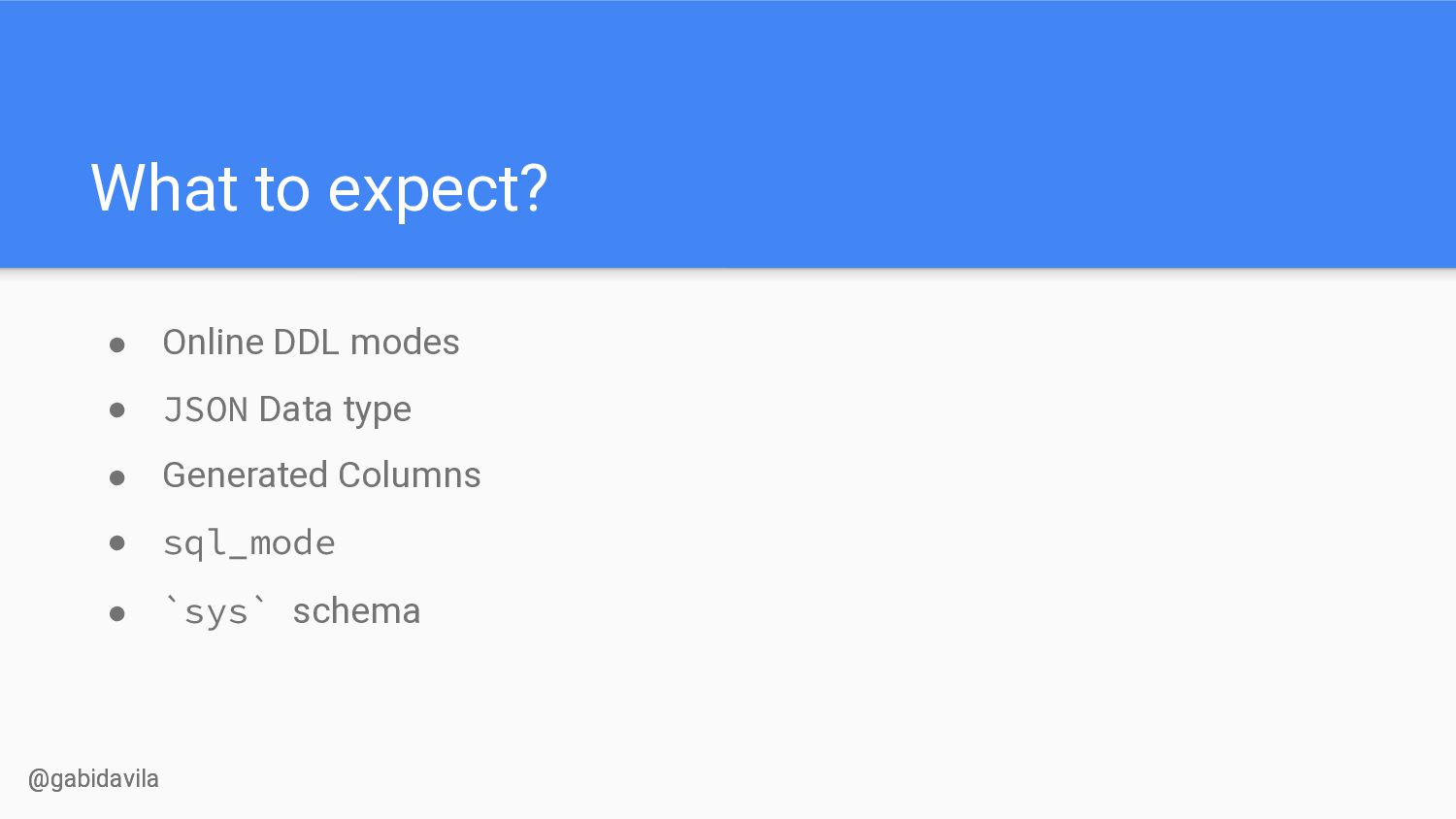This screenshot has height=819, width=1456.
Task: Select the "Online DDL modes" bullet text
Action: pyautogui.click(x=311, y=343)
